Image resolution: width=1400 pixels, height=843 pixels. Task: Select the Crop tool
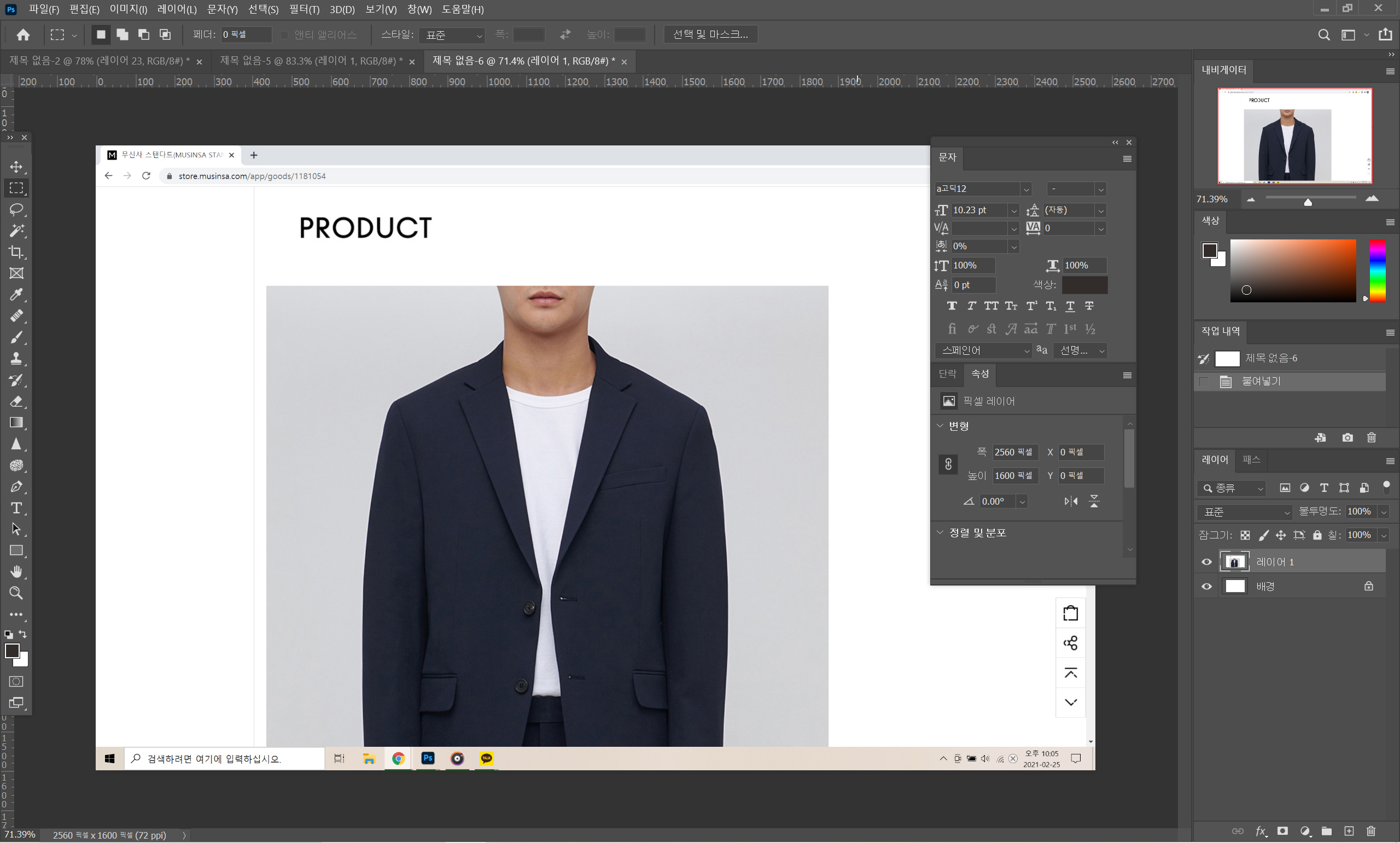(16, 251)
